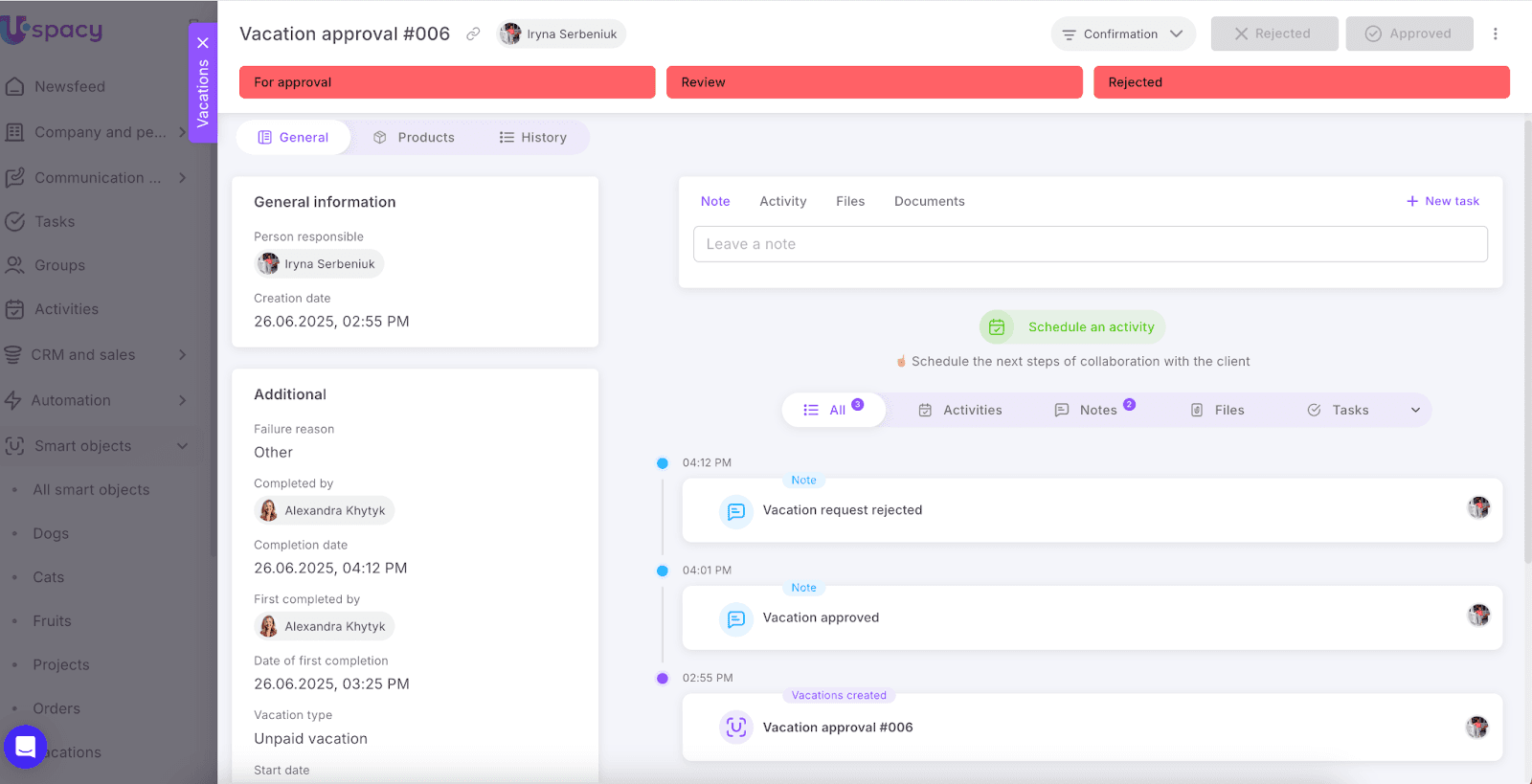Click the smart object icon on Vacation approval #006

tap(735, 728)
